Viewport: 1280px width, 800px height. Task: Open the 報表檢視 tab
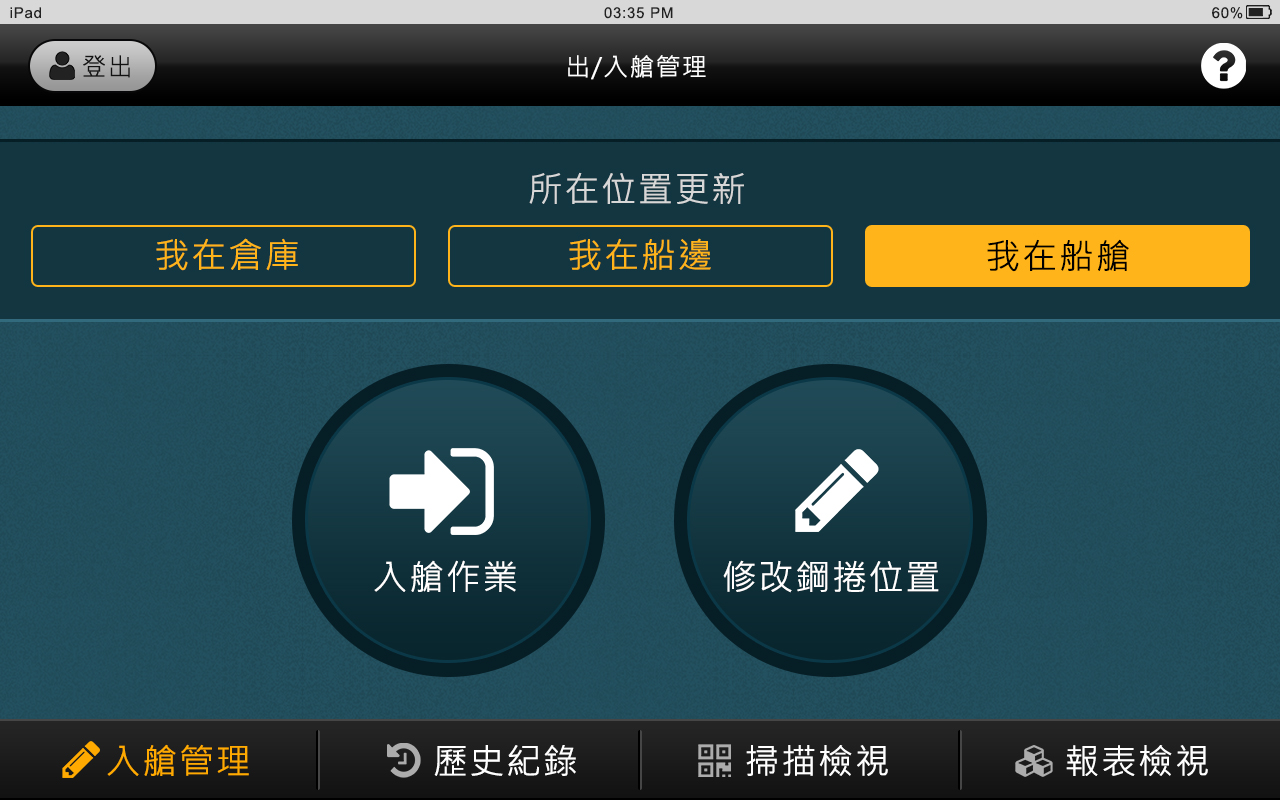(1113, 760)
